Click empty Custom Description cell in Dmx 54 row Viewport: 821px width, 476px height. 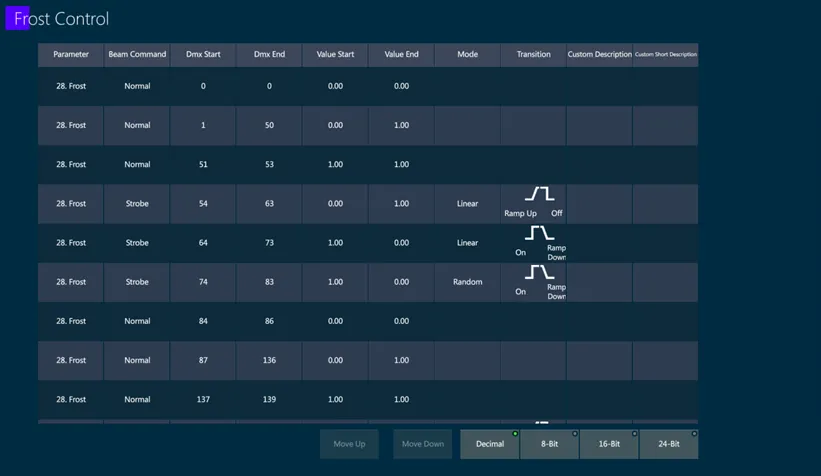(x=600, y=204)
